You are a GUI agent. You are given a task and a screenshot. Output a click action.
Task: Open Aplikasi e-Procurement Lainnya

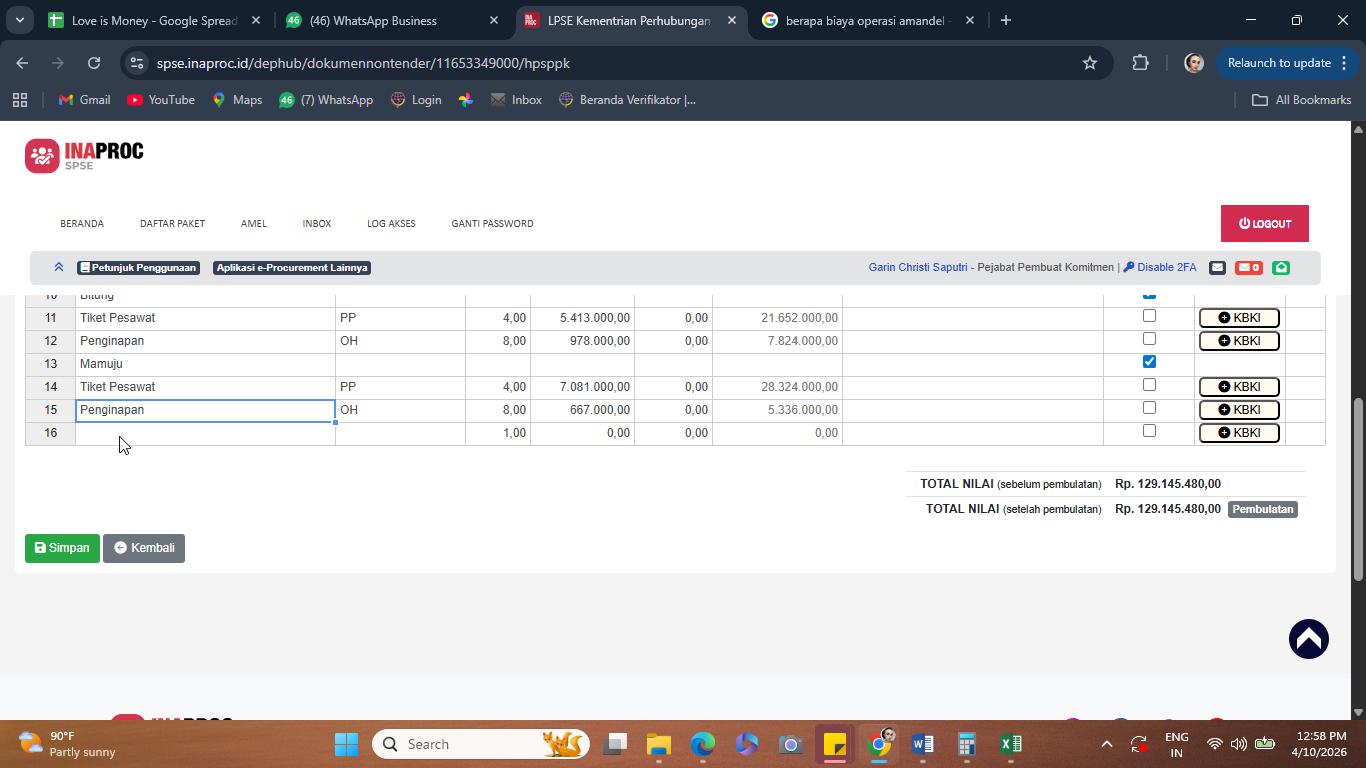292,268
